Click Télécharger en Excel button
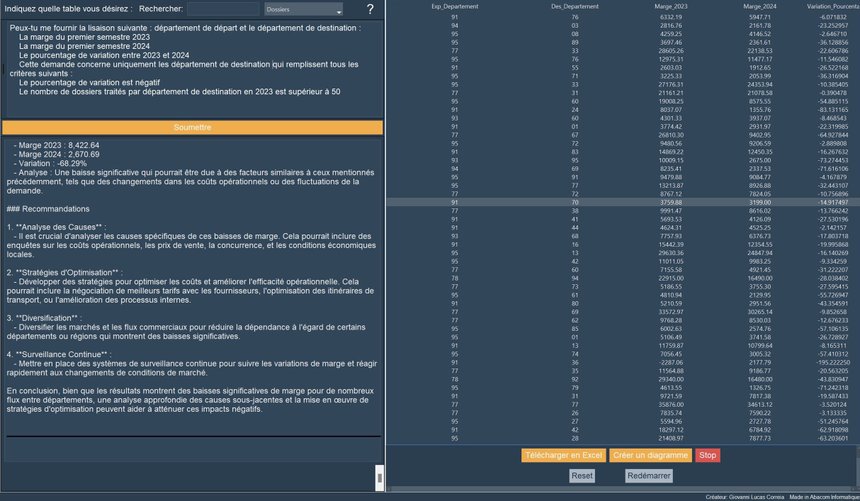 (564, 455)
